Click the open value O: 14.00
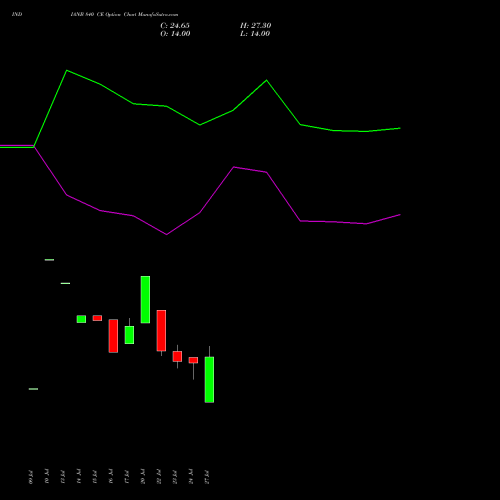The height and width of the screenshot is (500, 500). [x=175, y=34]
